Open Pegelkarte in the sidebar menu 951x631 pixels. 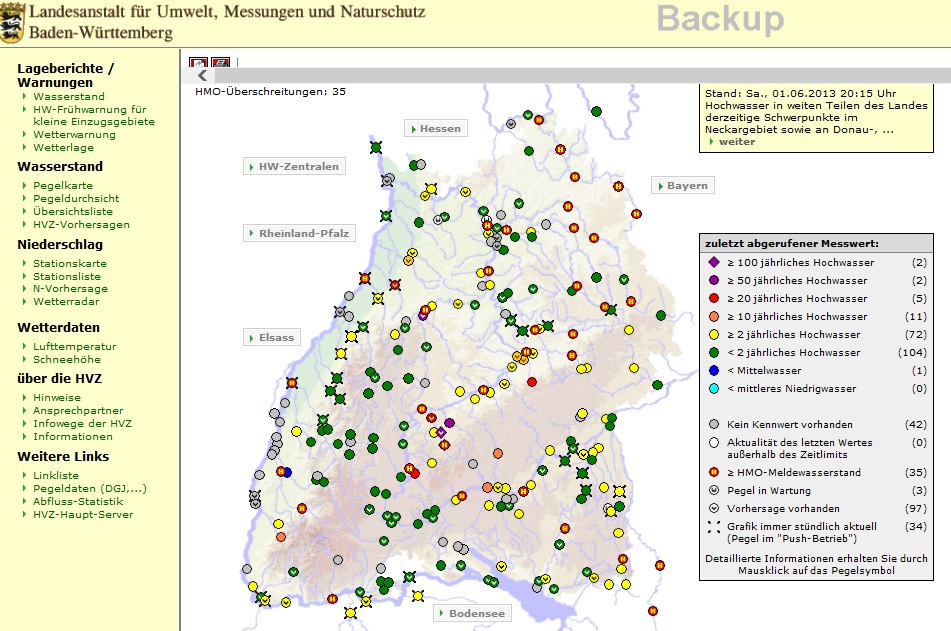point(62,186)
